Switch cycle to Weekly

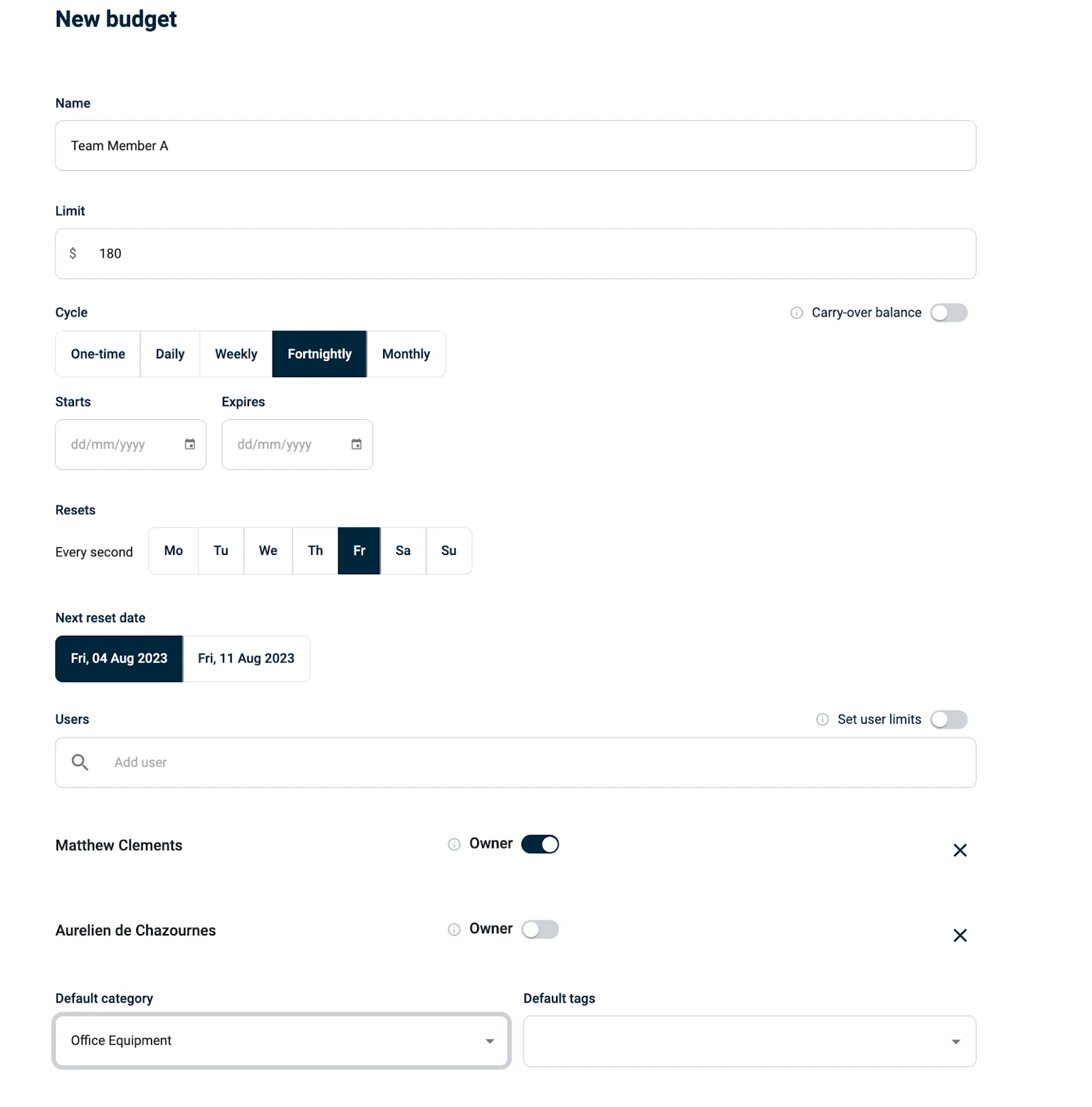pos(235,354)
